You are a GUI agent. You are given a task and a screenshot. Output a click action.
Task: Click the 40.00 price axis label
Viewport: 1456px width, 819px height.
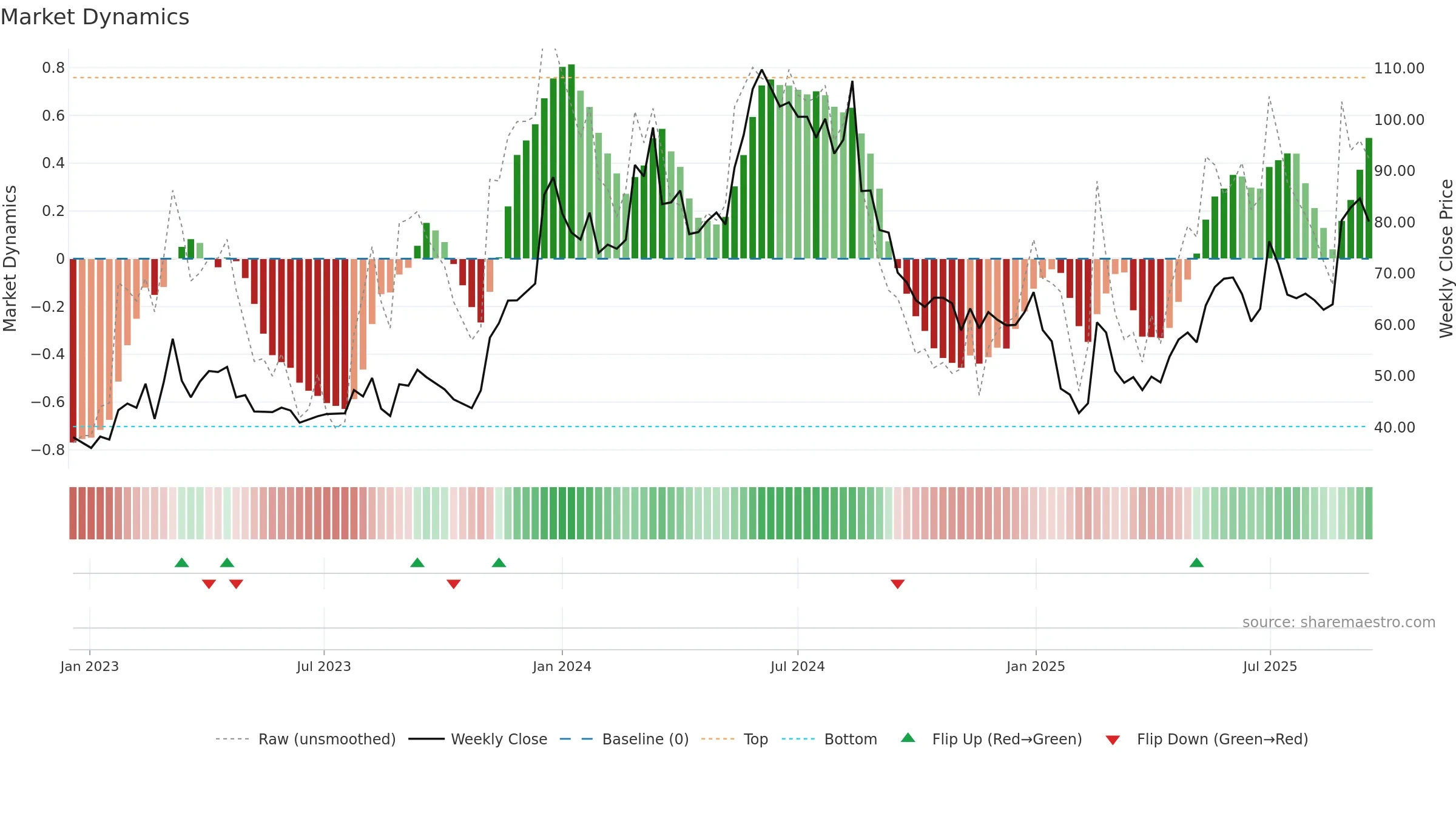click(1395, 427)
